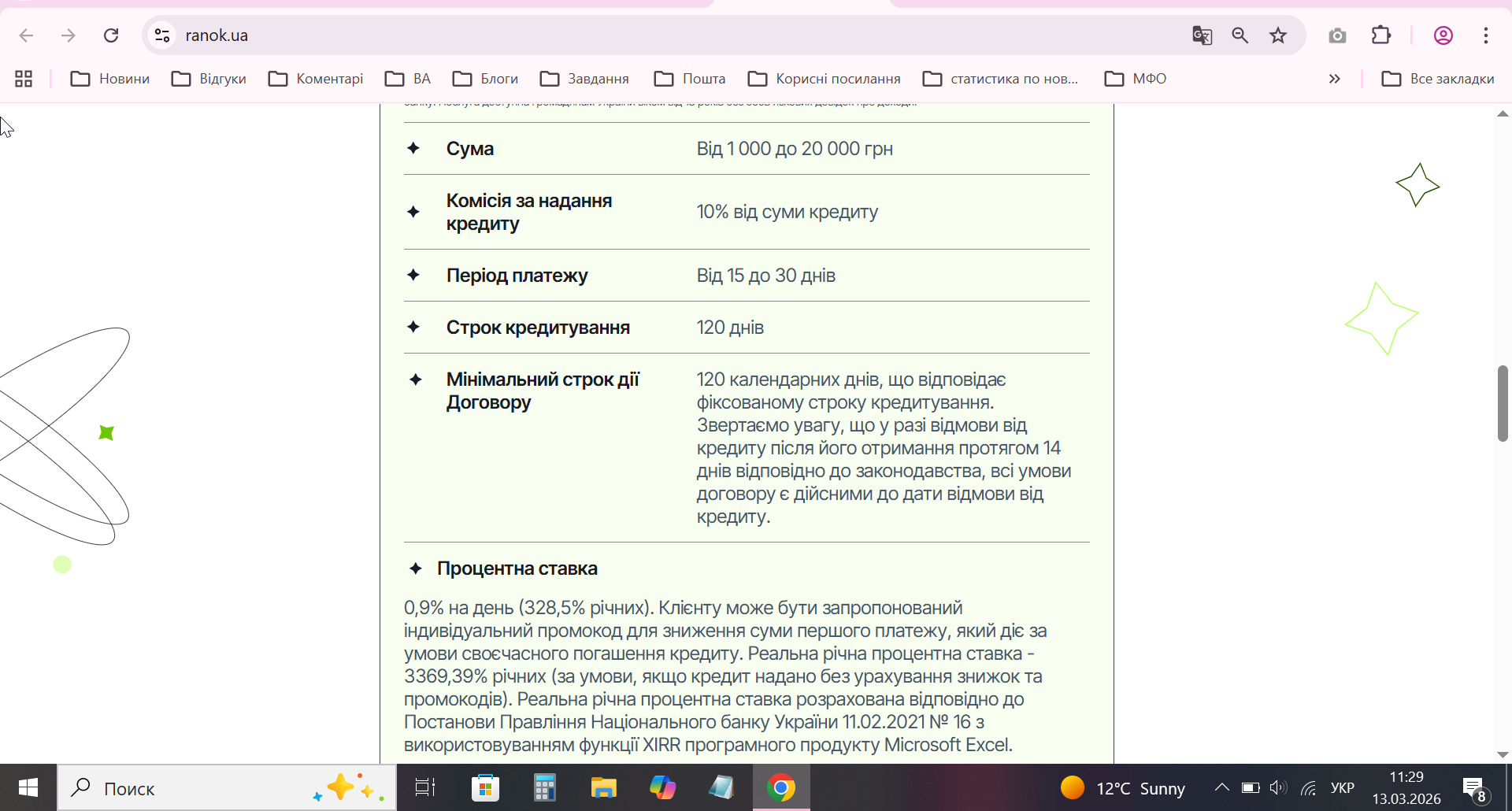The height and width of the screenshot is (811, 1512).
Task: Click the Комісія за надання кредиту label
Action: [529, 212]
